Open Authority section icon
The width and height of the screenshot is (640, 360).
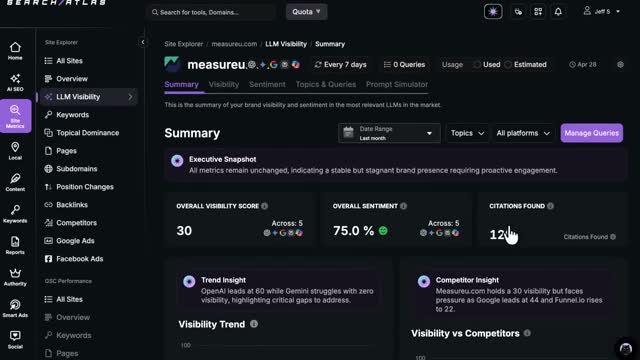15,277
